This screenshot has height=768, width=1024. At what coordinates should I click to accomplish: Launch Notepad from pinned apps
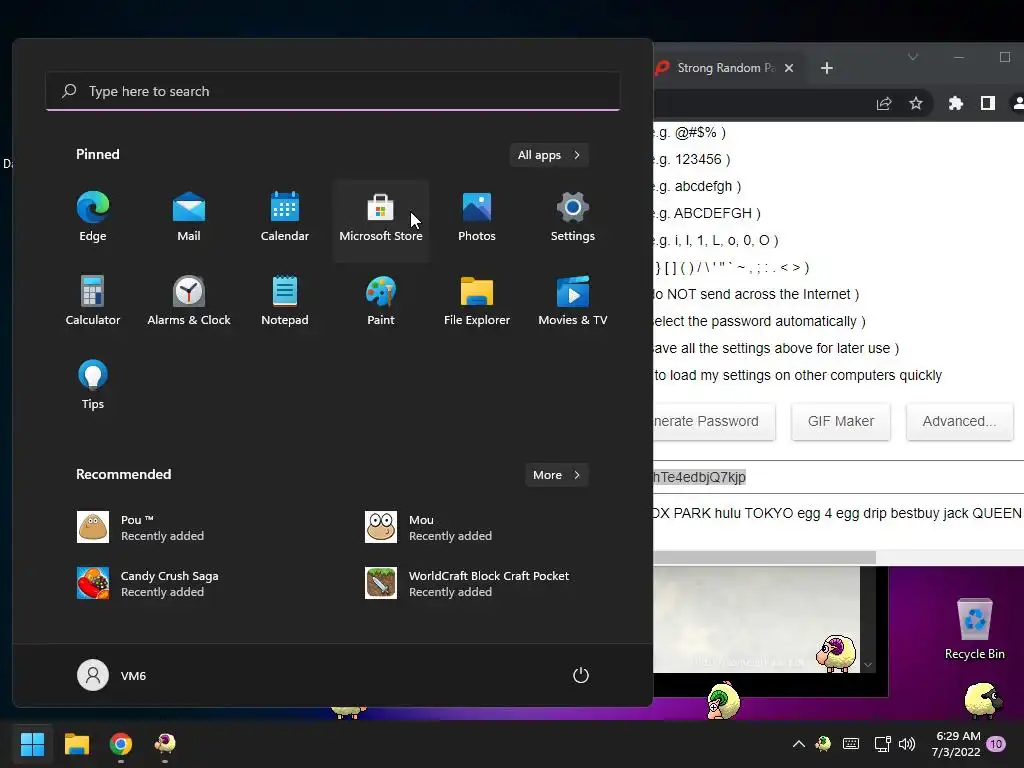[285, 302]
